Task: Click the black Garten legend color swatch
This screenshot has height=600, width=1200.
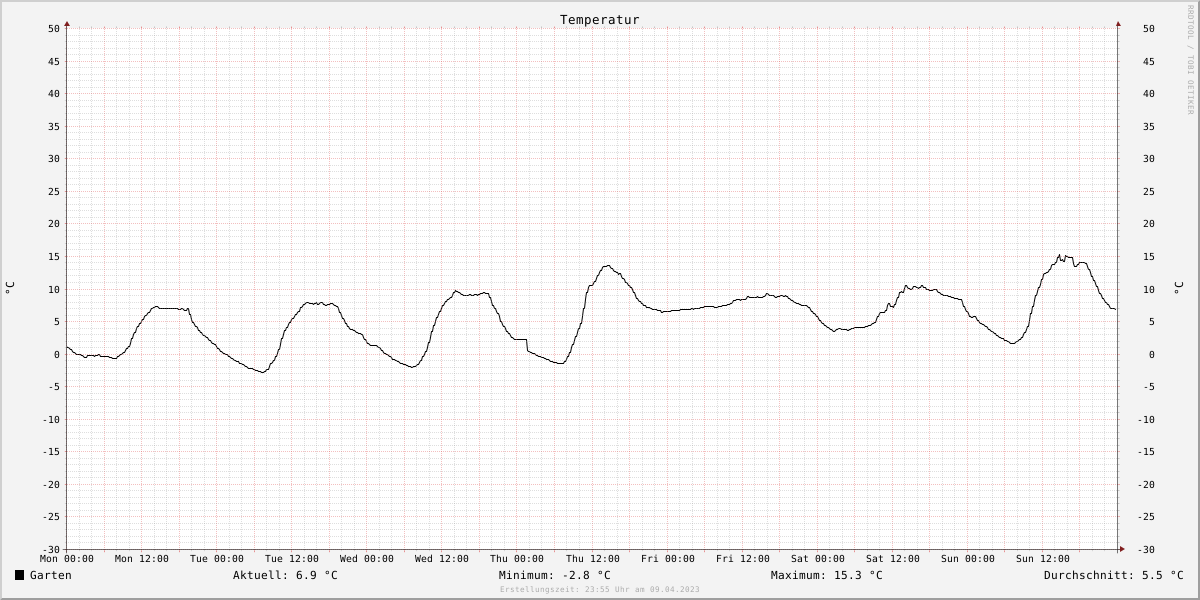Action: point(19,575)
